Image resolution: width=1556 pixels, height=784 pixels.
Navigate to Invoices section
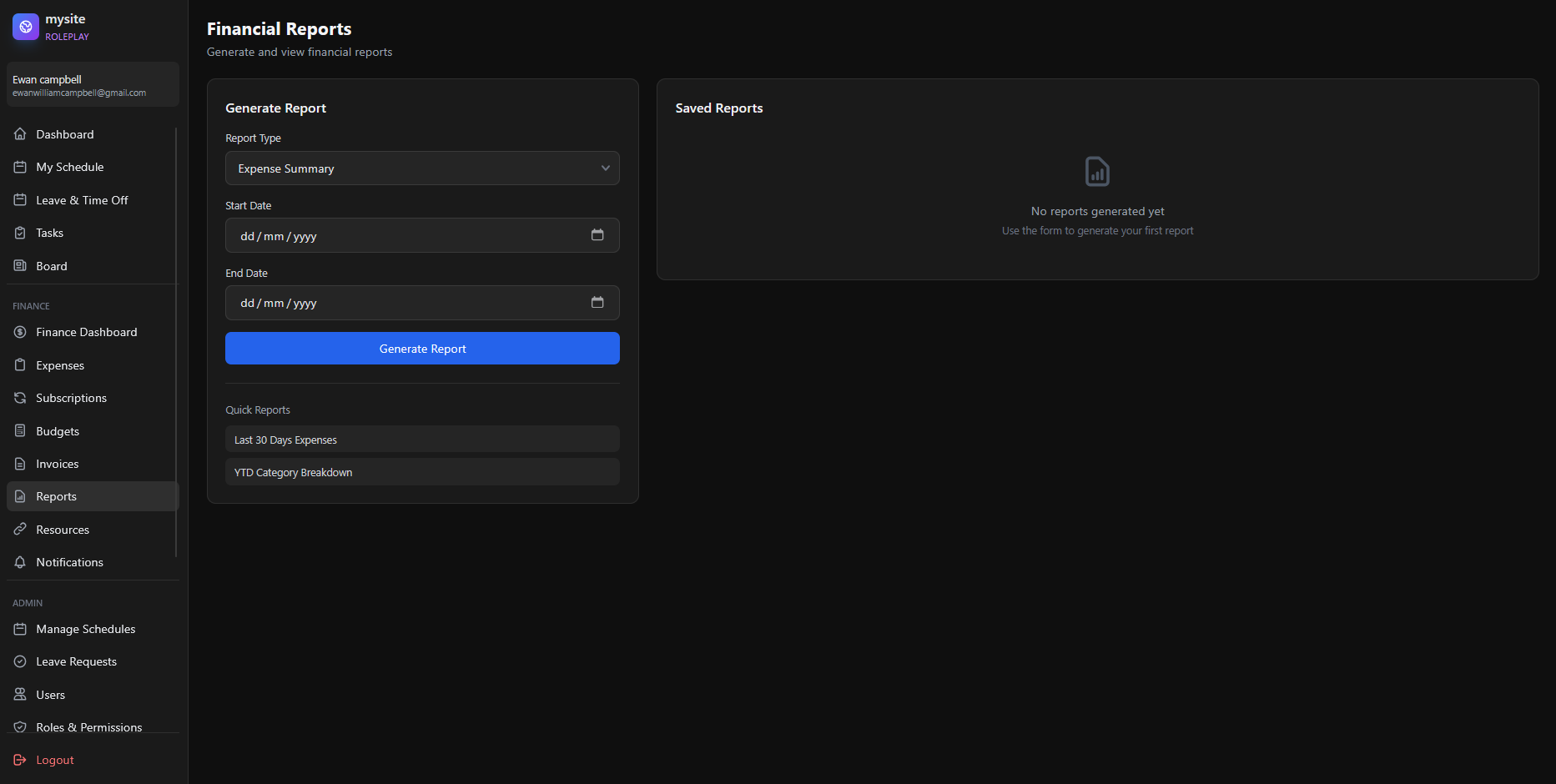(x=57, y=464)
